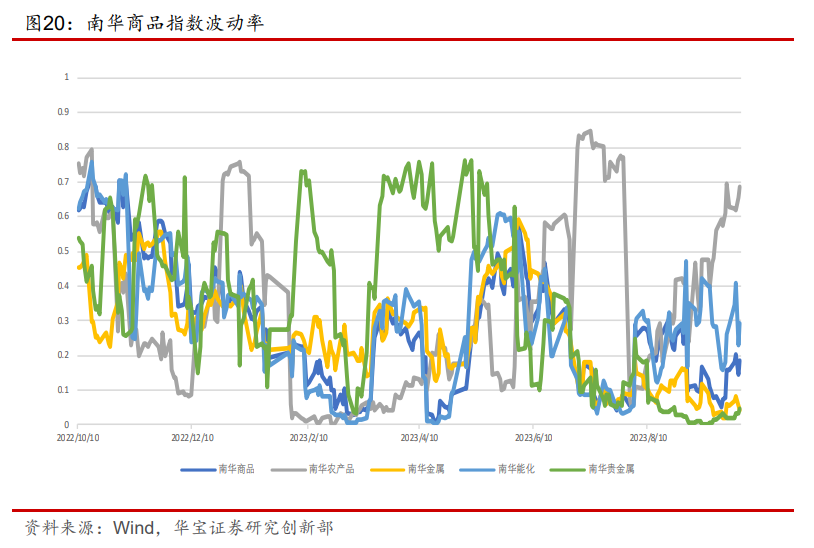Select the gray 南华农产品 legend swatch

click(x=288, y=470)
